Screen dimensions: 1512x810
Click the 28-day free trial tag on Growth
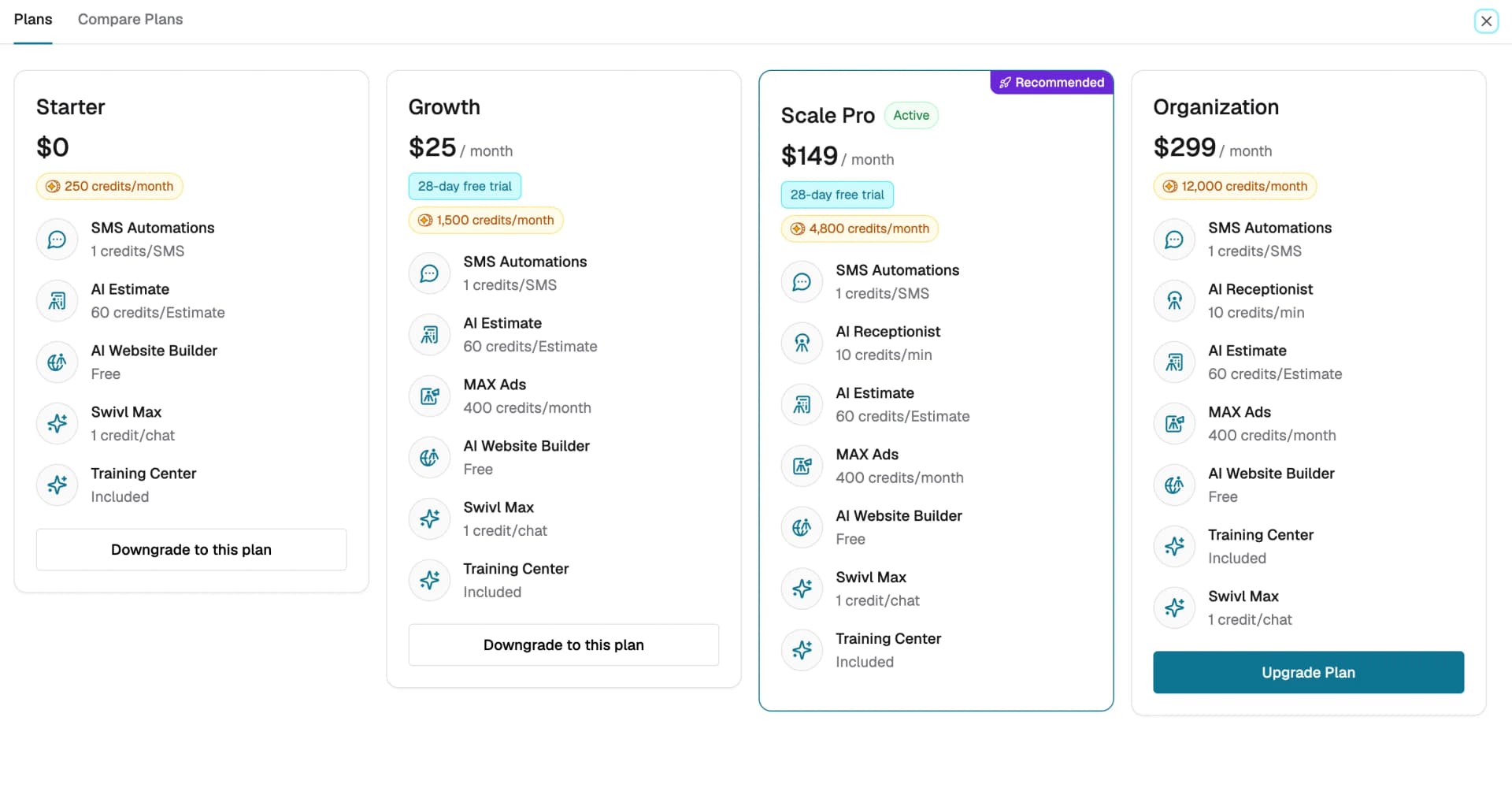click(465, 187)
